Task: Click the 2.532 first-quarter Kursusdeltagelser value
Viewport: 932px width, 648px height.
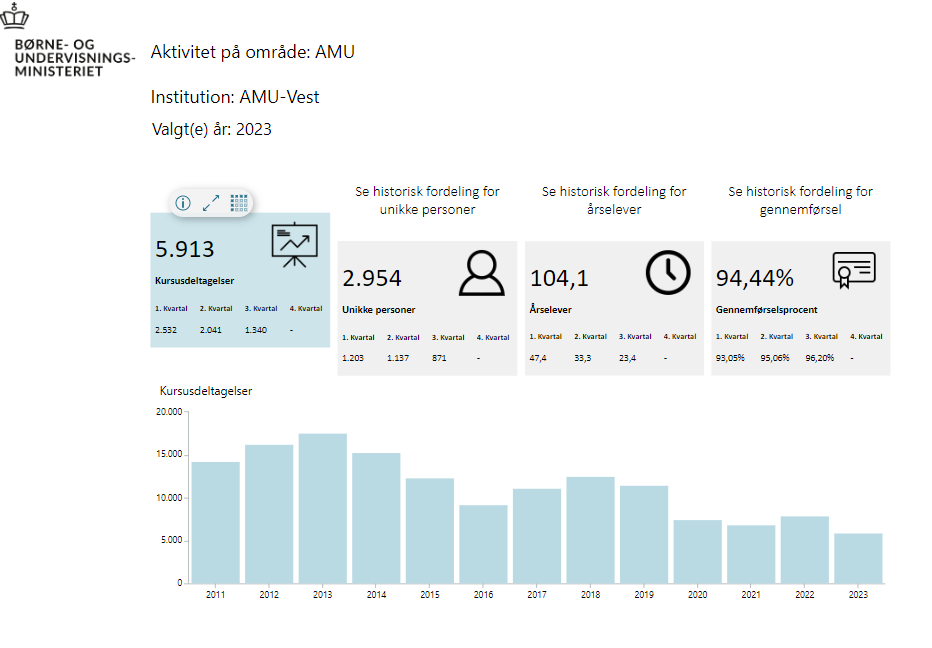Action: (166, 330)
